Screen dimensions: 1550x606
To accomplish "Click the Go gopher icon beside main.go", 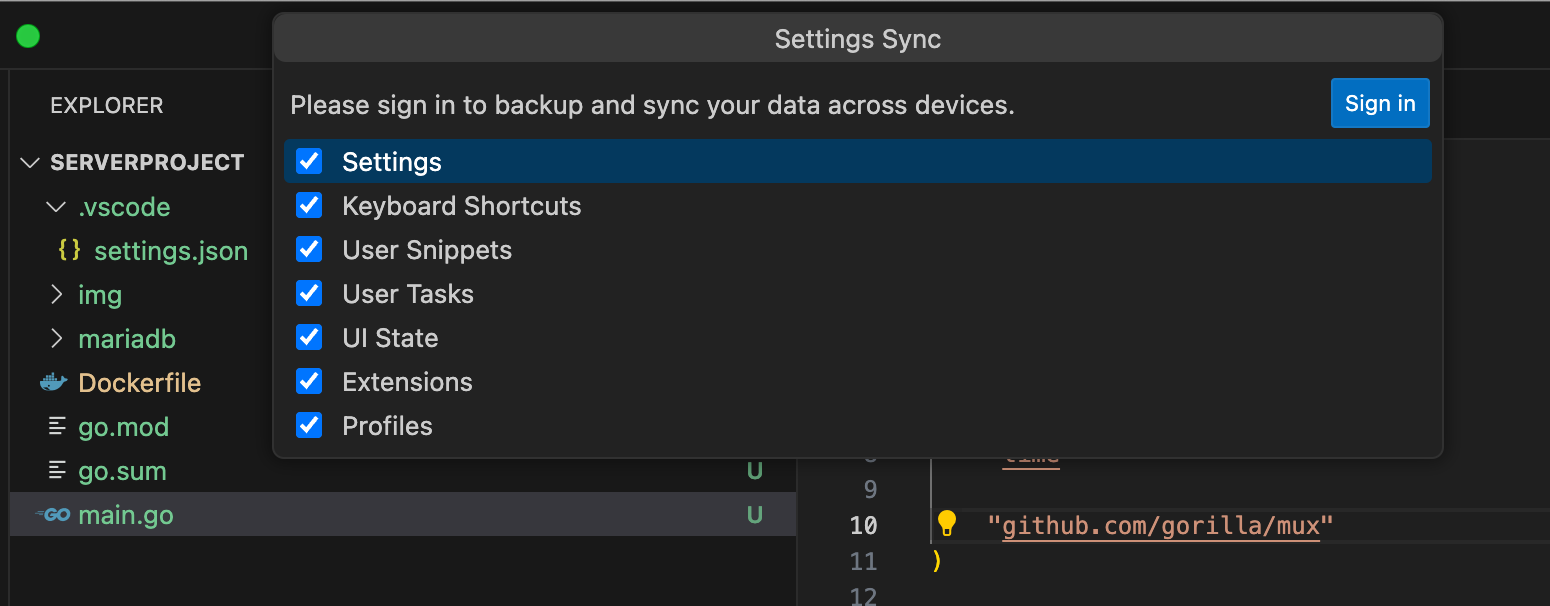I will pyautogui.click(x=53, y=515).
